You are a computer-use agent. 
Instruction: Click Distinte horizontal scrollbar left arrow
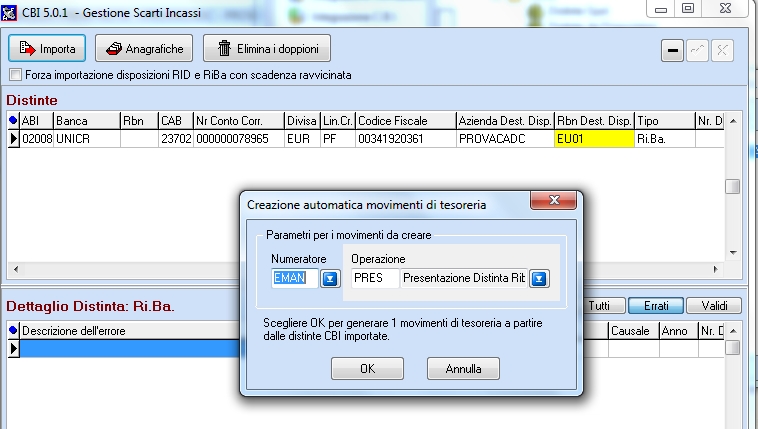coord(16,269)
